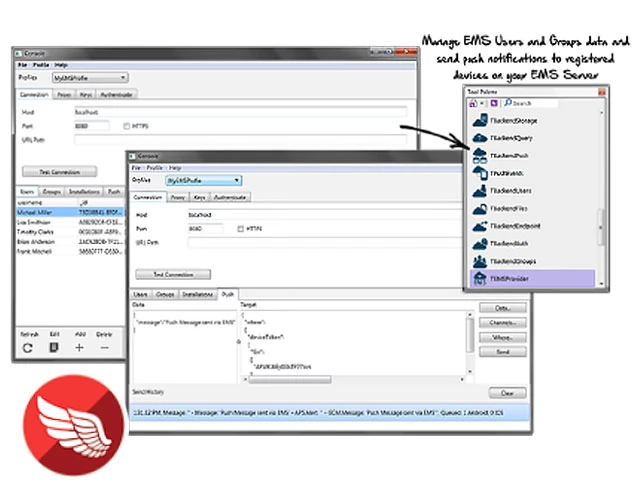Click the Refresh icon below users list
The width and height of the screenshot is (640, 503).
[28, 347]
